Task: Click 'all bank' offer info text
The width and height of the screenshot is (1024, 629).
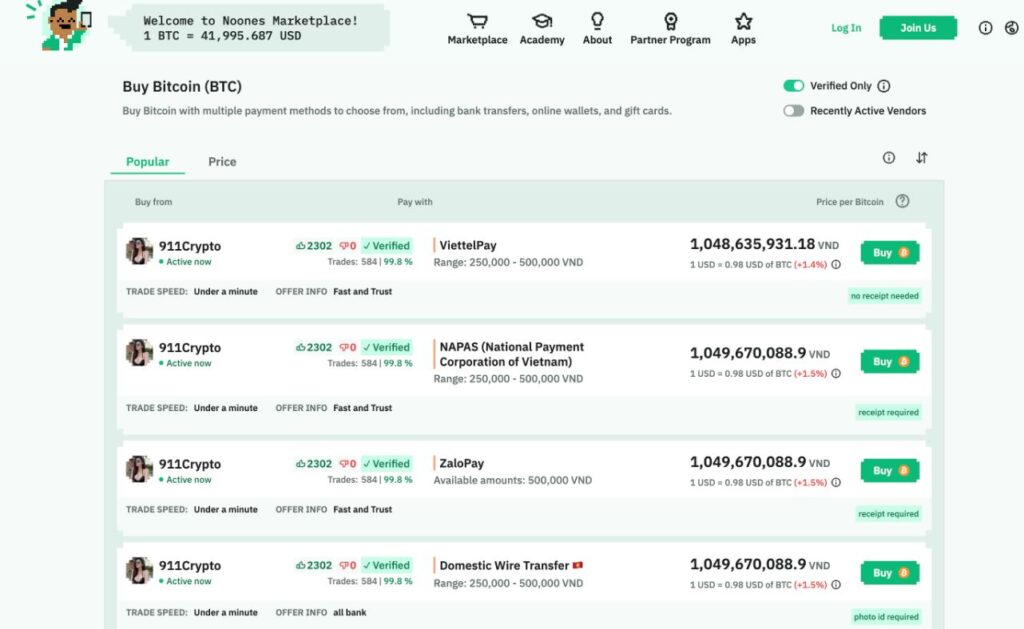Action: tap(349, 613)
